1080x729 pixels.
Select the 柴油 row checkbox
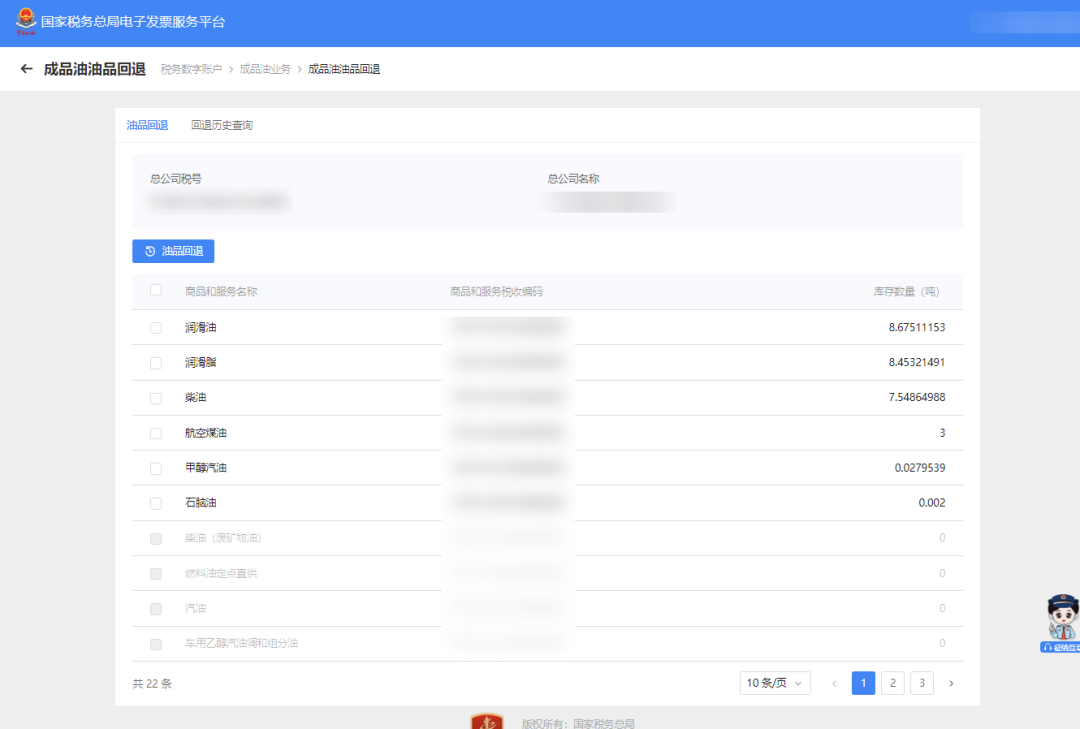pos(156,398)
